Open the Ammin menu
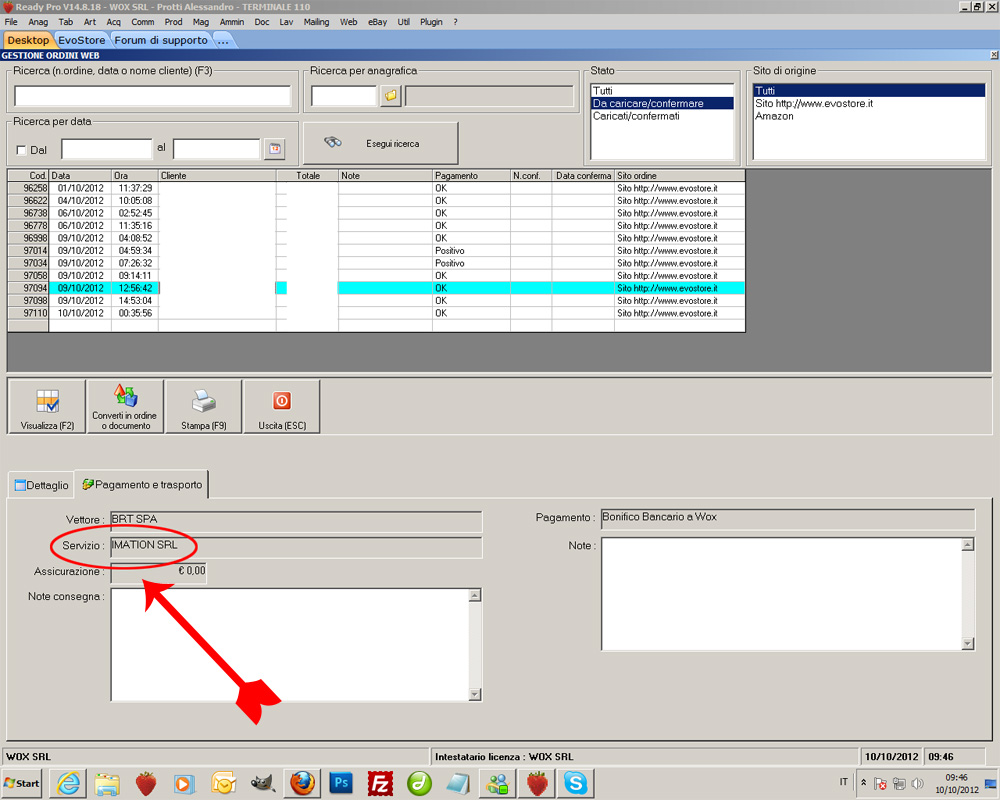This screenshot has width=1000, height=800. pos(232,22)
